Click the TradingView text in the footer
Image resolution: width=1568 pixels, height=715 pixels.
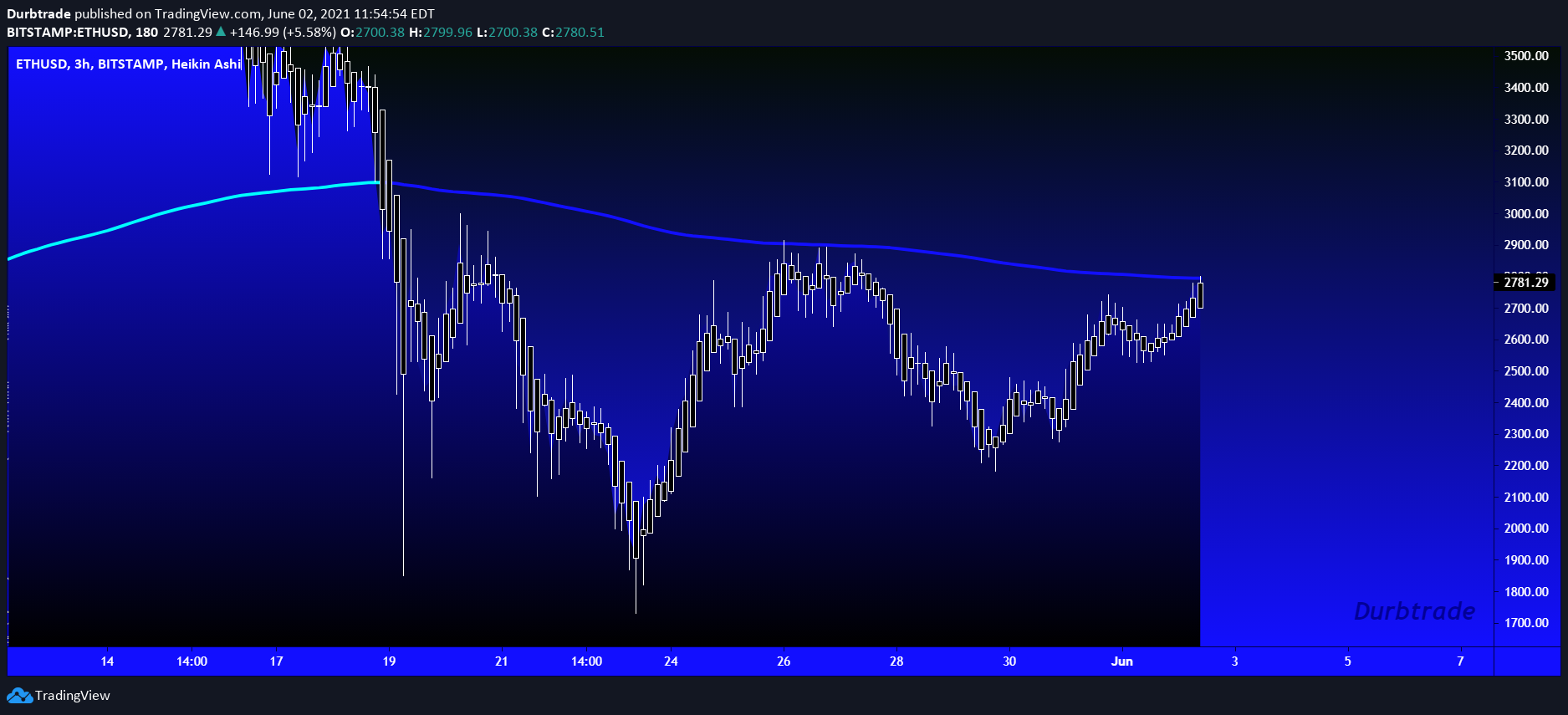point(73,696)
